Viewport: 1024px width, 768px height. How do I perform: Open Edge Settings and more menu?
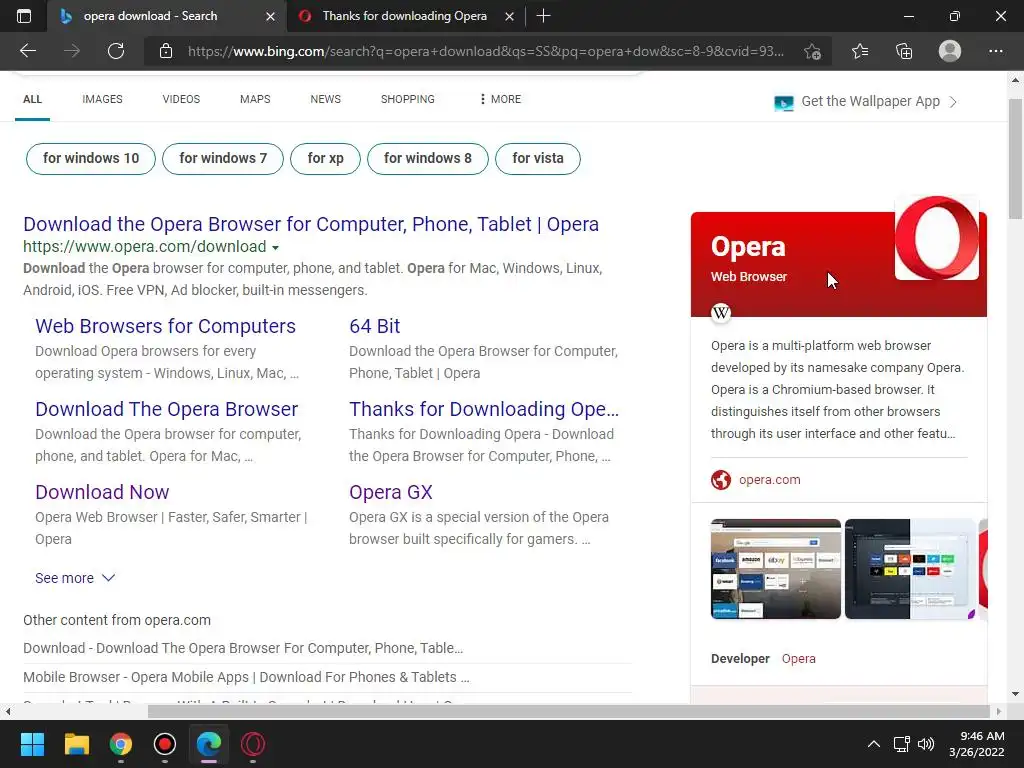[995, 51]
